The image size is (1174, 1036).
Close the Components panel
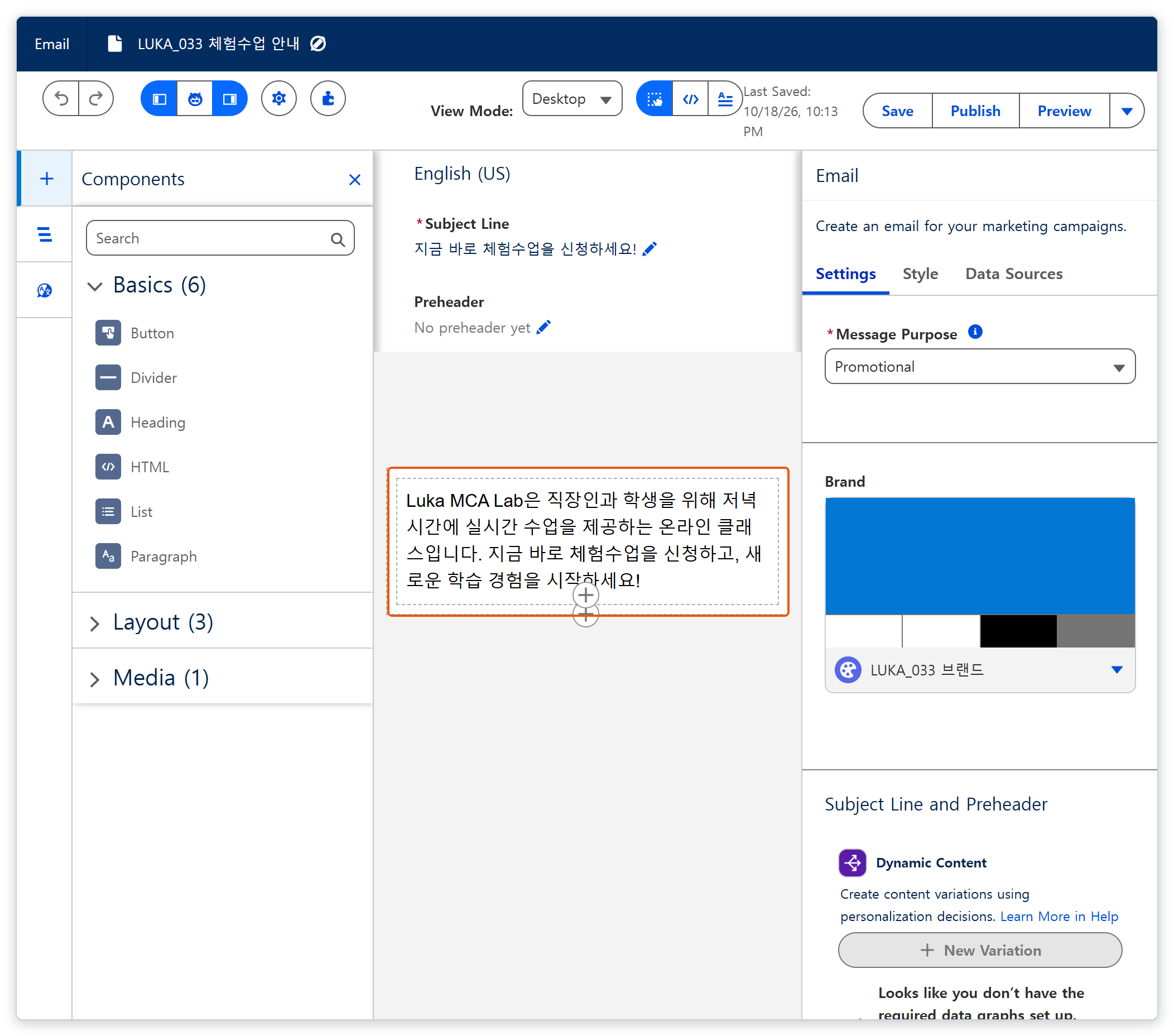coord(355,180)
